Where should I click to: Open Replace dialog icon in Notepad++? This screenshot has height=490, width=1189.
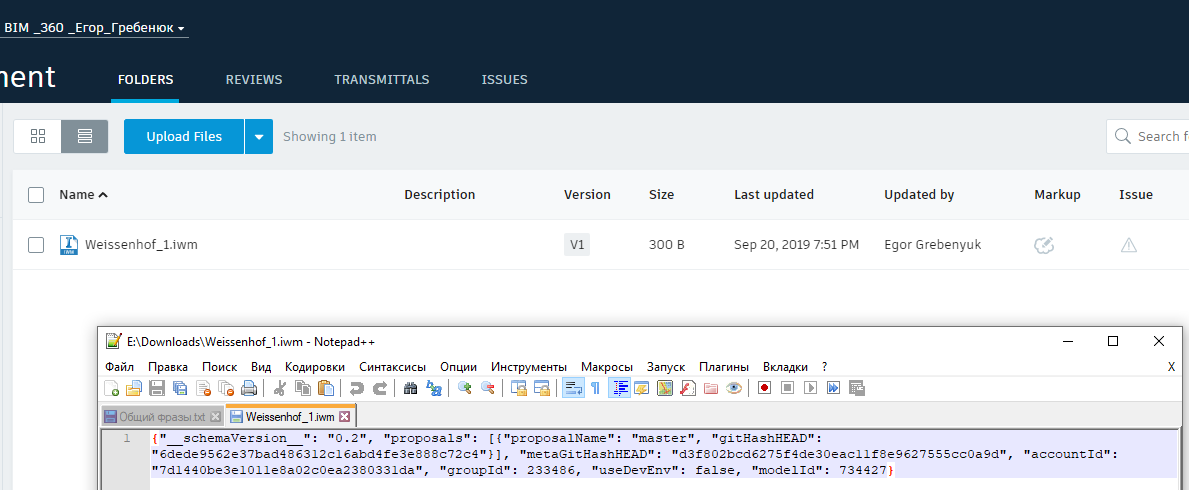tap(434, 388)
